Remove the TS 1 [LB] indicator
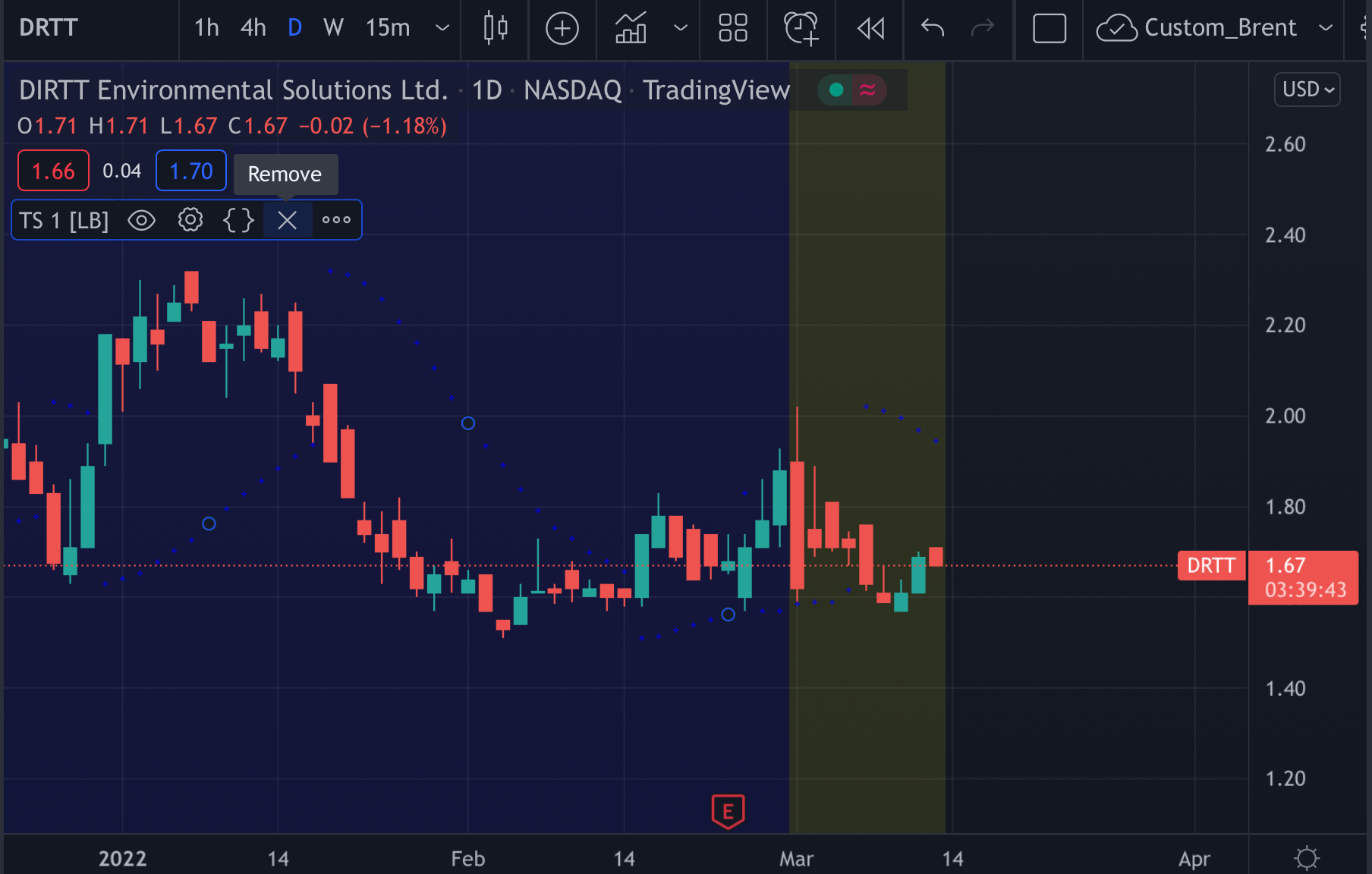1372x874 pixels. click(287, 220)
